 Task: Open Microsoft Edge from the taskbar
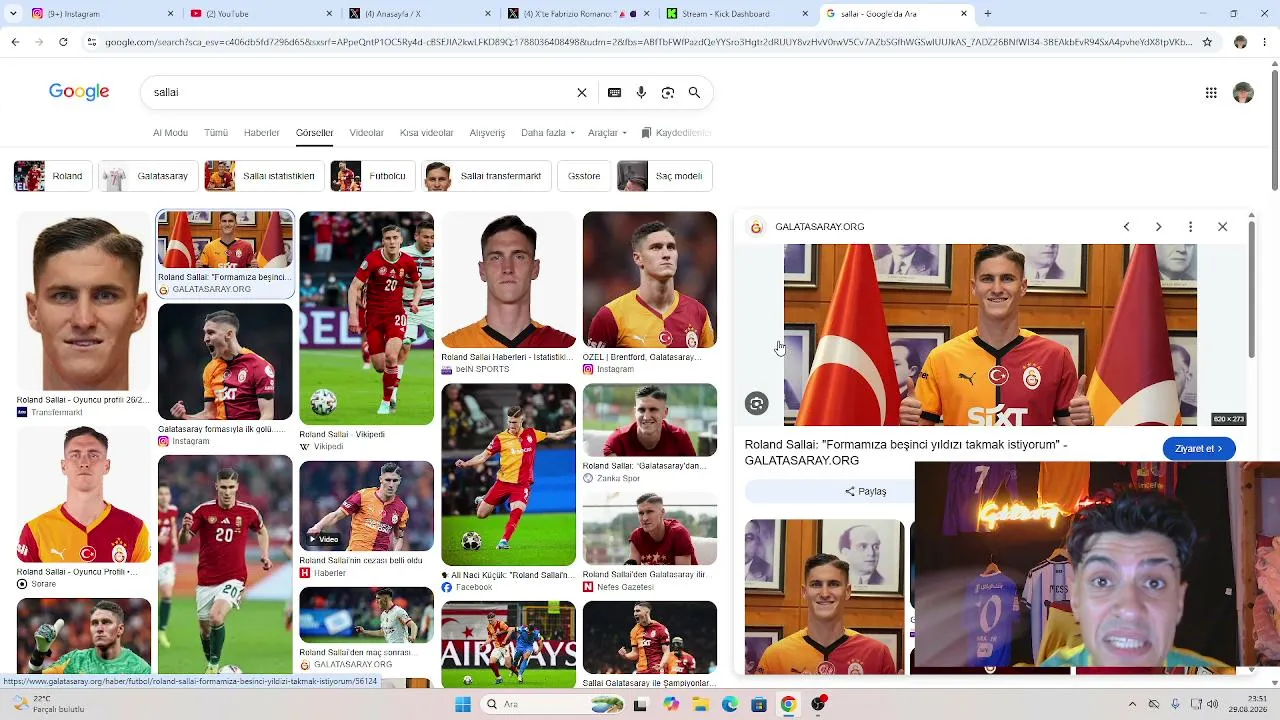[x=729, y=704]
